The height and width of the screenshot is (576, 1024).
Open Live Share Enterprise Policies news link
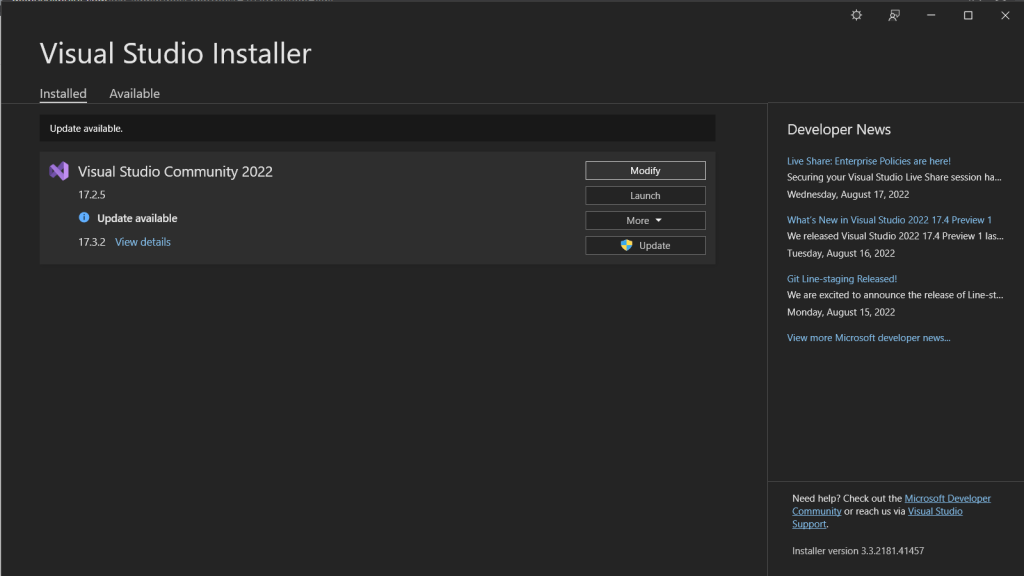869,161
